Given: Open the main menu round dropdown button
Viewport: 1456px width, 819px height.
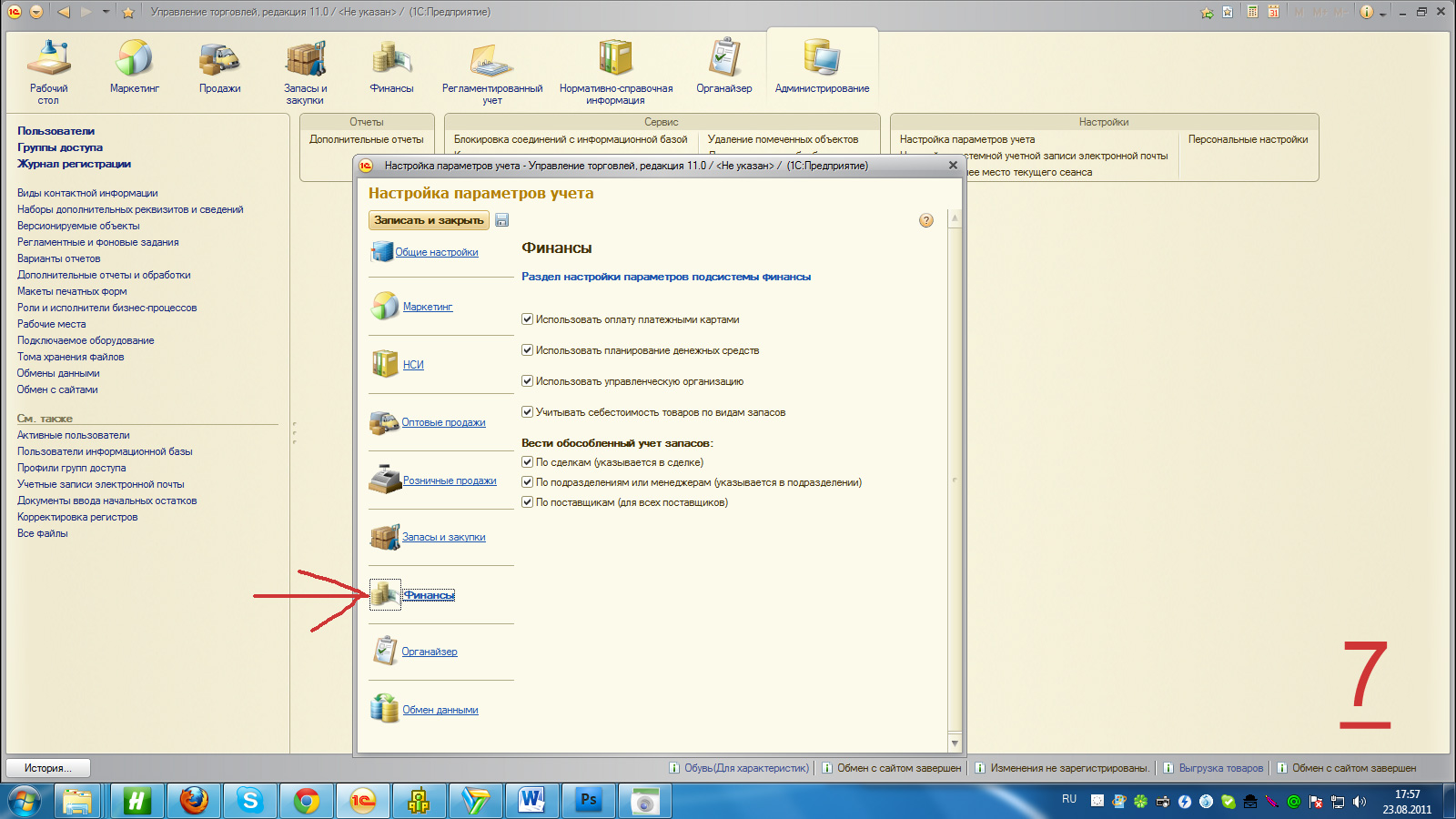Looking at the screenshot, I should click(x=36, y=12).
